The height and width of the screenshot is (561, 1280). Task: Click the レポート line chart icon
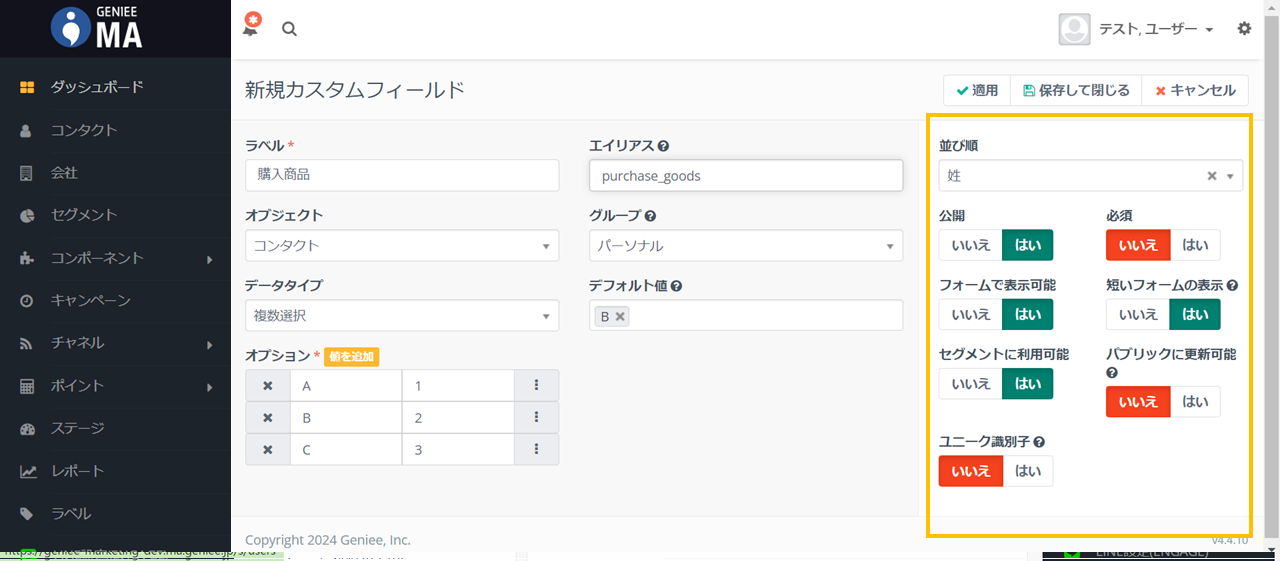click(x=27, y=471)
